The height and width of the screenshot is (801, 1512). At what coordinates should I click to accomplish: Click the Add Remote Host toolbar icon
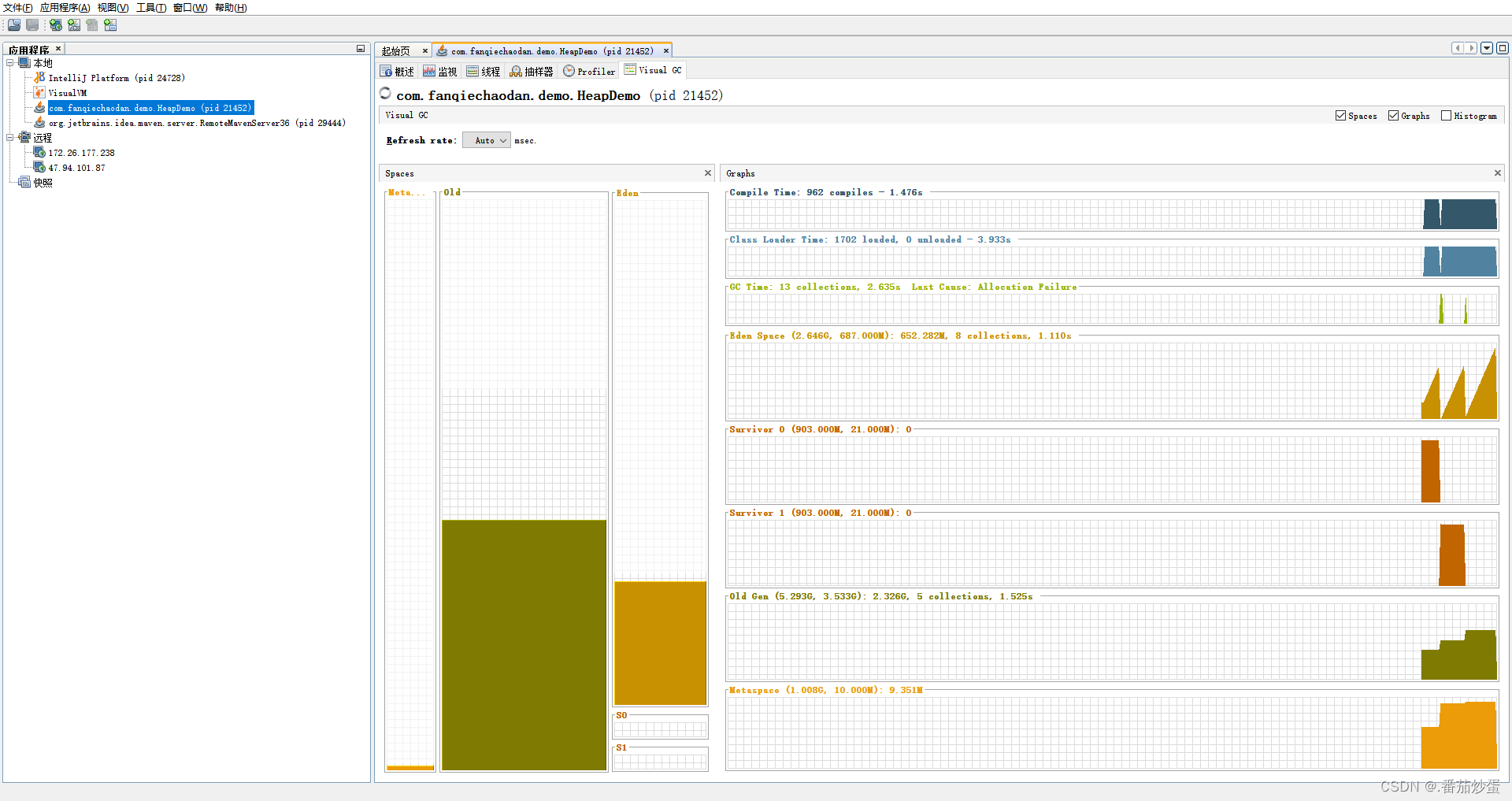point(56,25)
